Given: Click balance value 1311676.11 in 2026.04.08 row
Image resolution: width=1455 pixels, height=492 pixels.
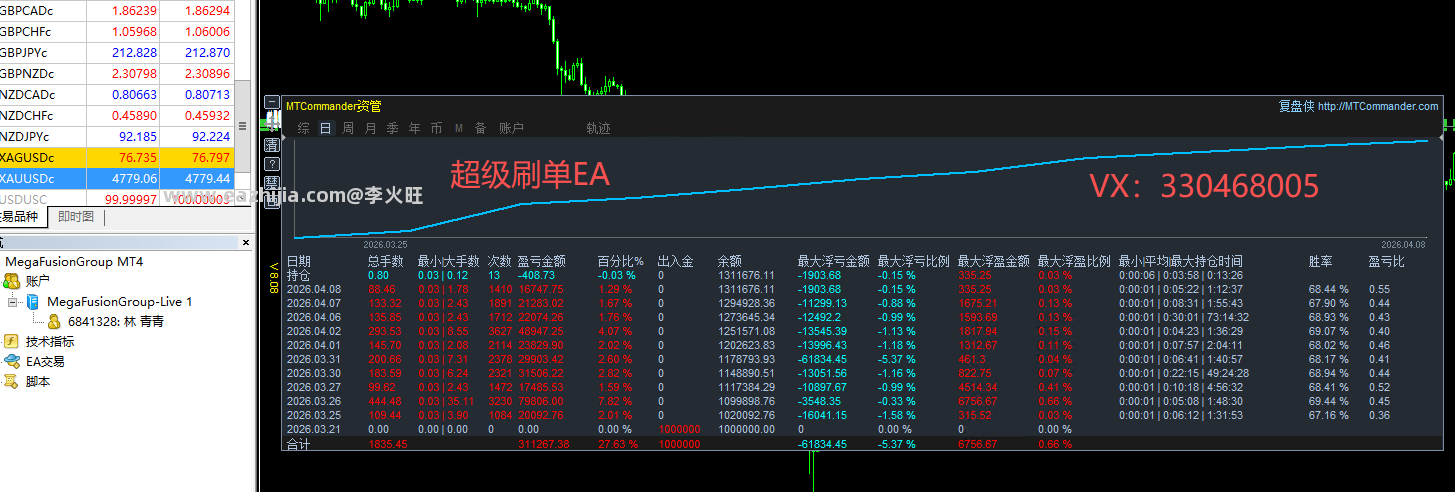Looking at the screenshot, I should coord(746,289).
